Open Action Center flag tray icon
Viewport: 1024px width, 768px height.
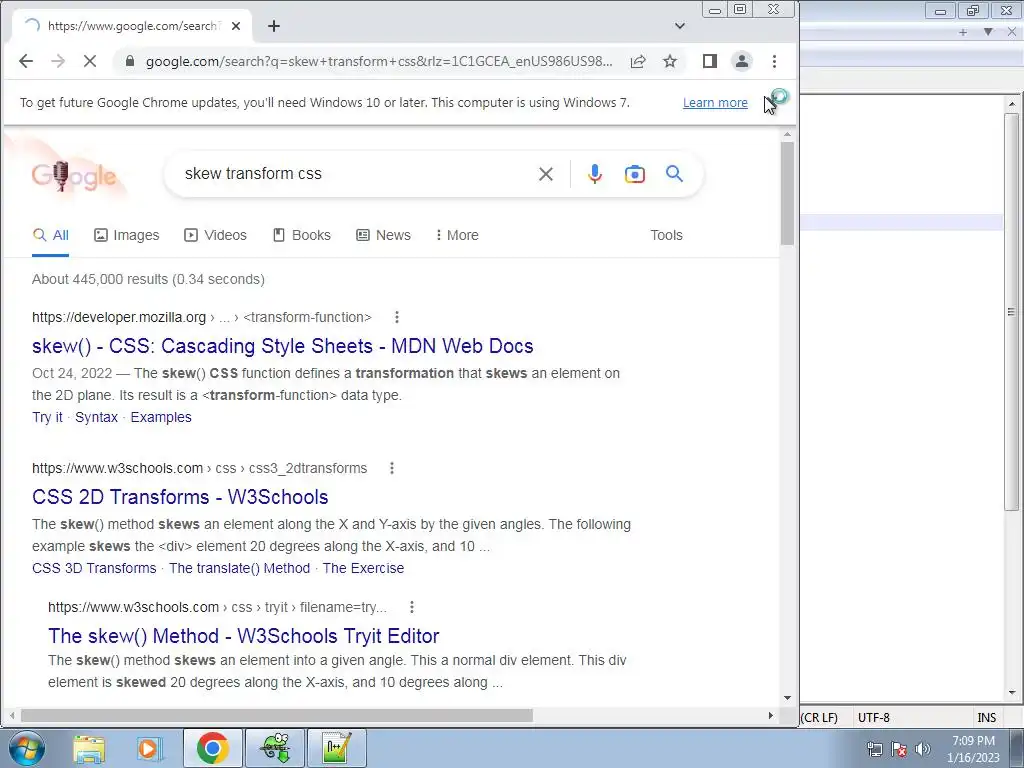coord(899,749)
